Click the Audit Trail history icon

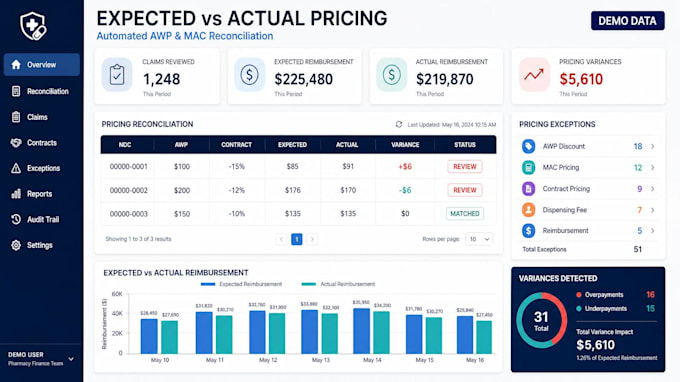(x=16, y=219)
